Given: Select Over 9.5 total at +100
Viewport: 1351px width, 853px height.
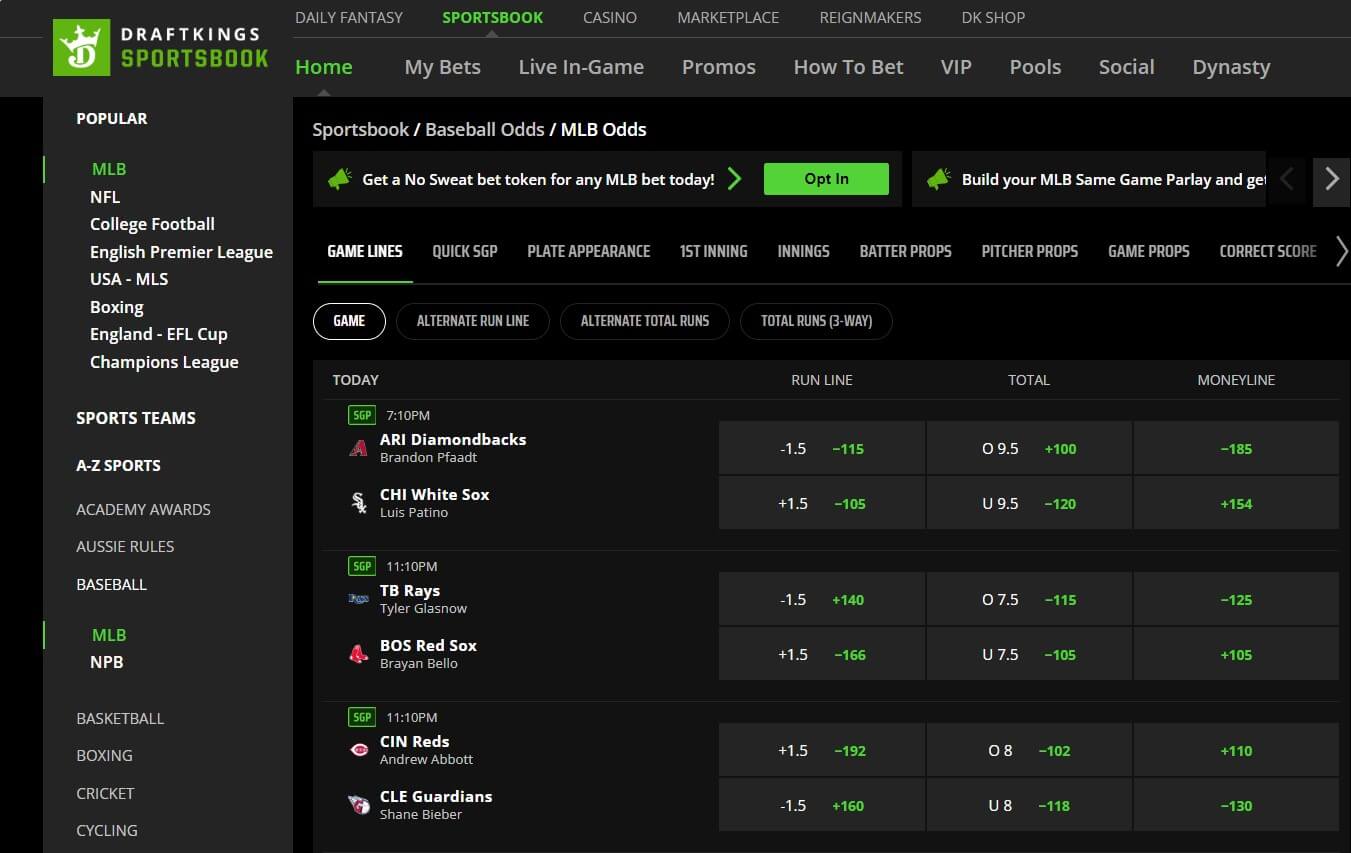Looking at the screenshot, I should (1029, 448).
